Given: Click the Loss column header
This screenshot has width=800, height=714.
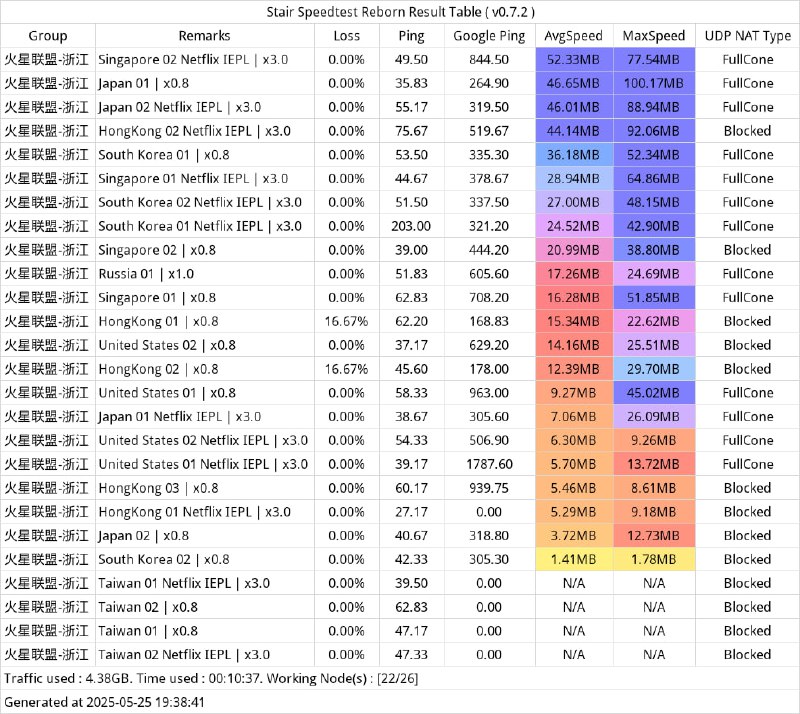Looking at the screenshot, I should click(x=346, y=36).
